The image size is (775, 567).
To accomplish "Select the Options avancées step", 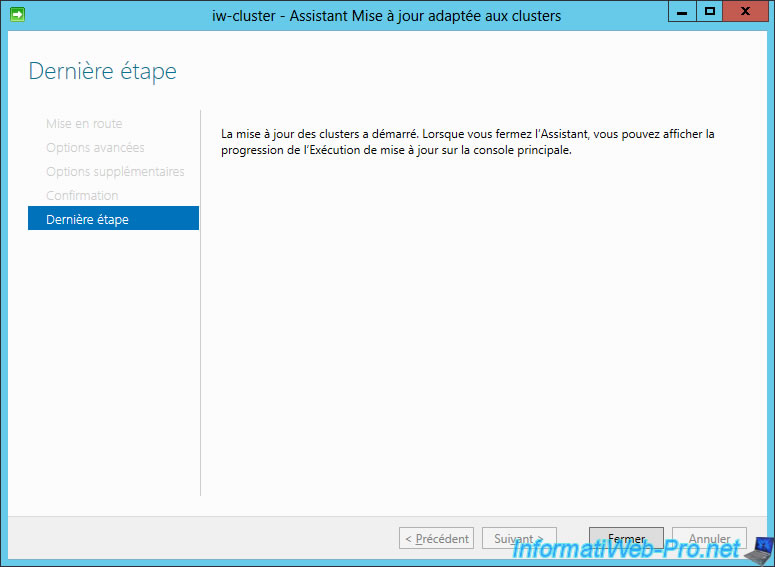I will click(95, 147).
